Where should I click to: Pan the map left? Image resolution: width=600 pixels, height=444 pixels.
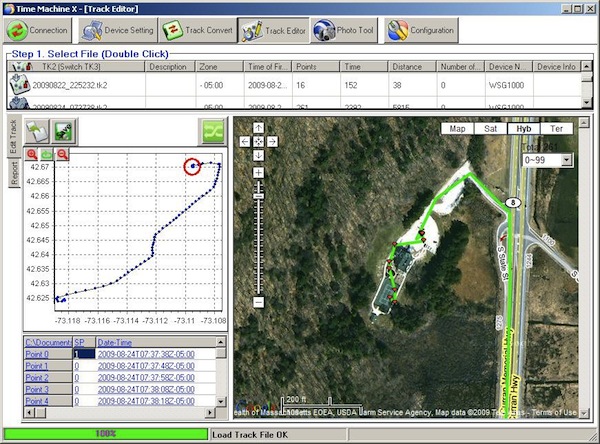(245, 142)
